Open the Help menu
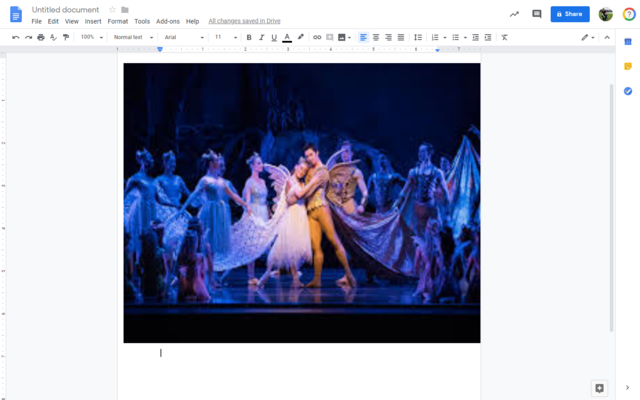Viewport: 640px width, 400px height. coord(192,21)
